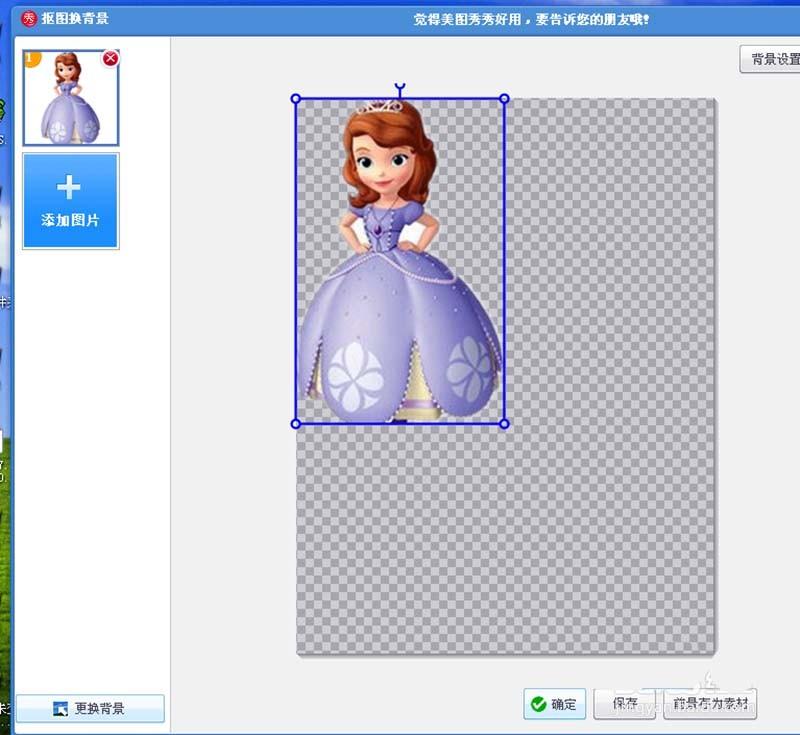Image resolution: width=800 pixels, height=735 pixels.
Task: Click the bottom-right selection handle
Action: pyautogui.click(x=505, y=424)
